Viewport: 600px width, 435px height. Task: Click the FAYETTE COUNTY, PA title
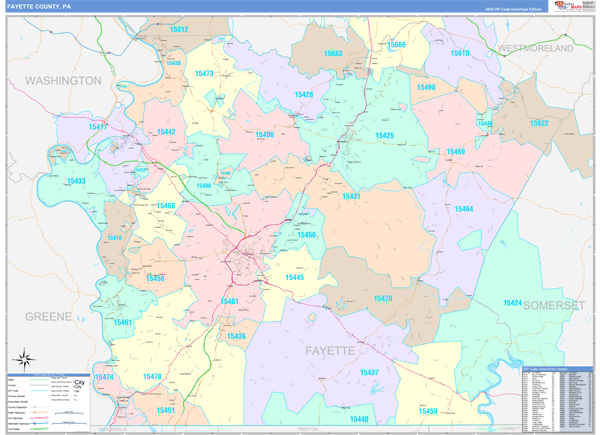[39, 6]
